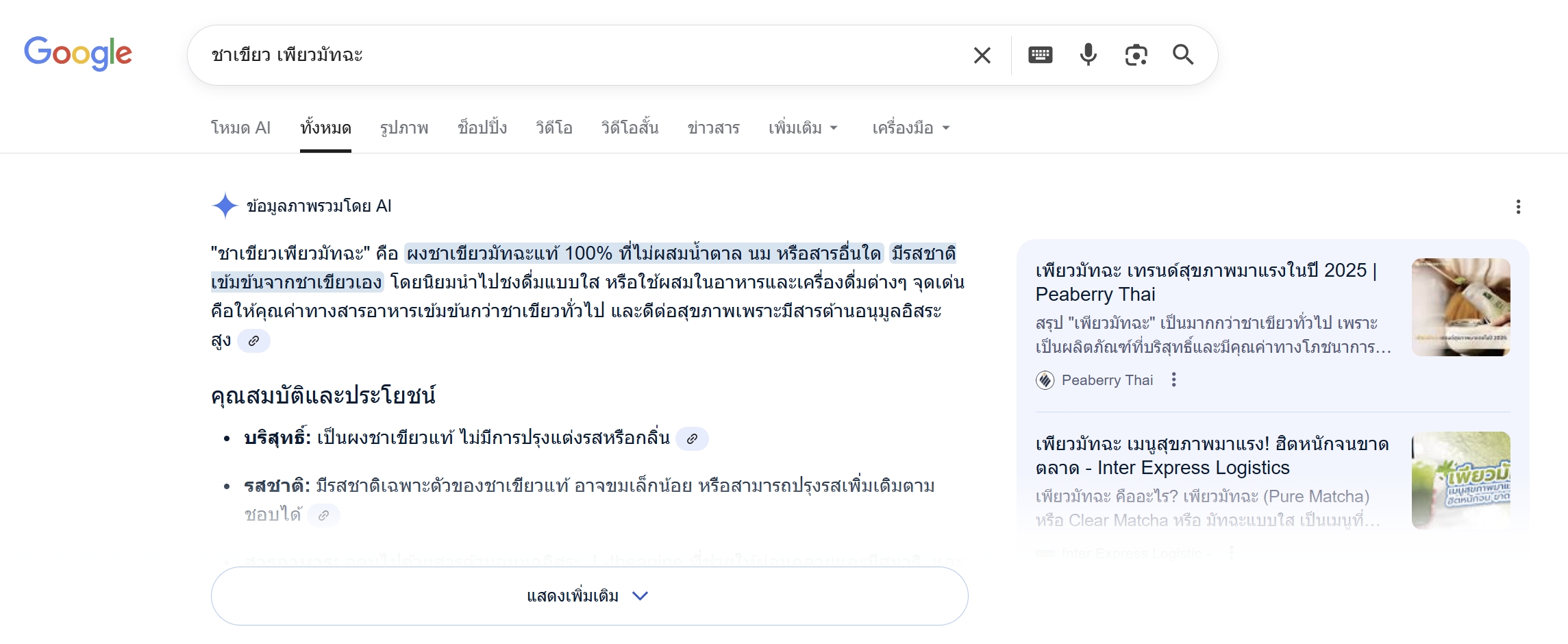Open Peaberry Thai article title link
This screenshot has width=1568, height=644.
point(1206,282)
